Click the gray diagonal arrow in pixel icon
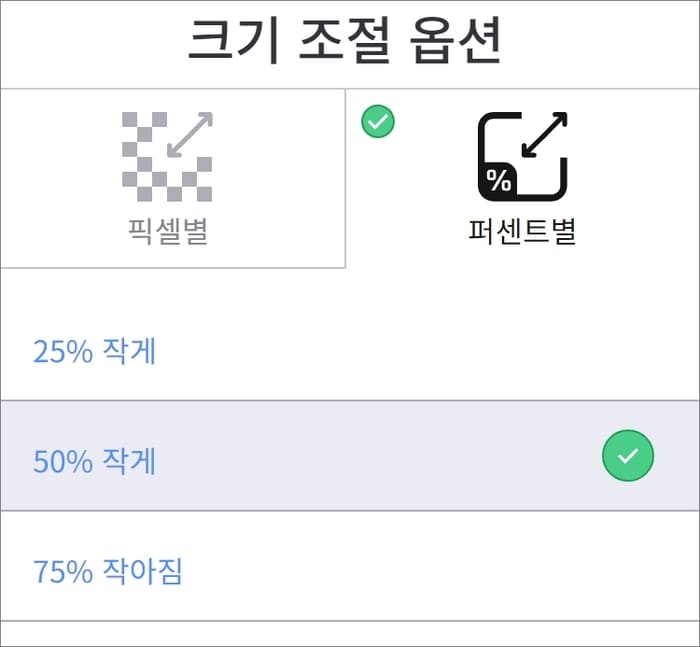The height and width of the screenshot is (647, 700). tap(190, 134)
